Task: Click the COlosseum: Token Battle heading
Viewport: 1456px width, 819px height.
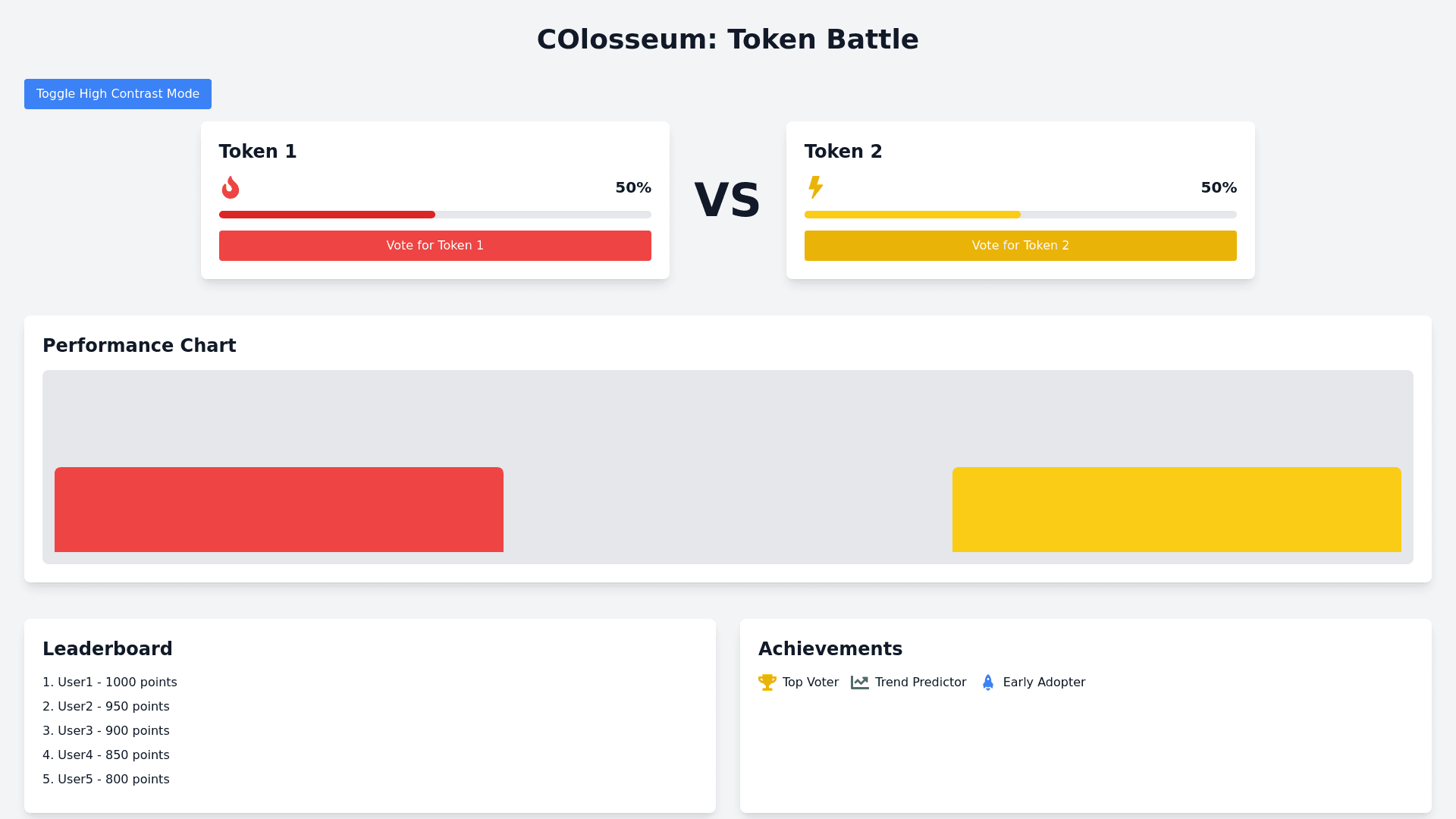Action: (x=727, y=39)
